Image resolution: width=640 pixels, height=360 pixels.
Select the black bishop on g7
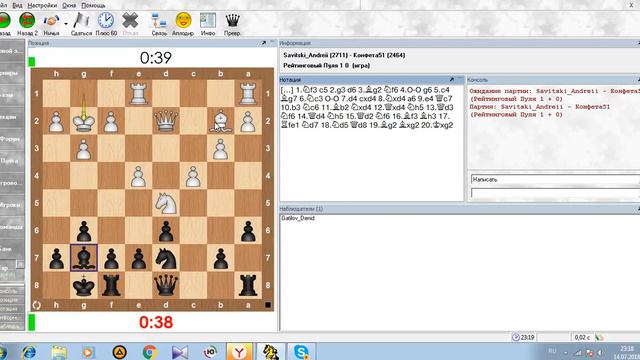(x=84, y=258)
